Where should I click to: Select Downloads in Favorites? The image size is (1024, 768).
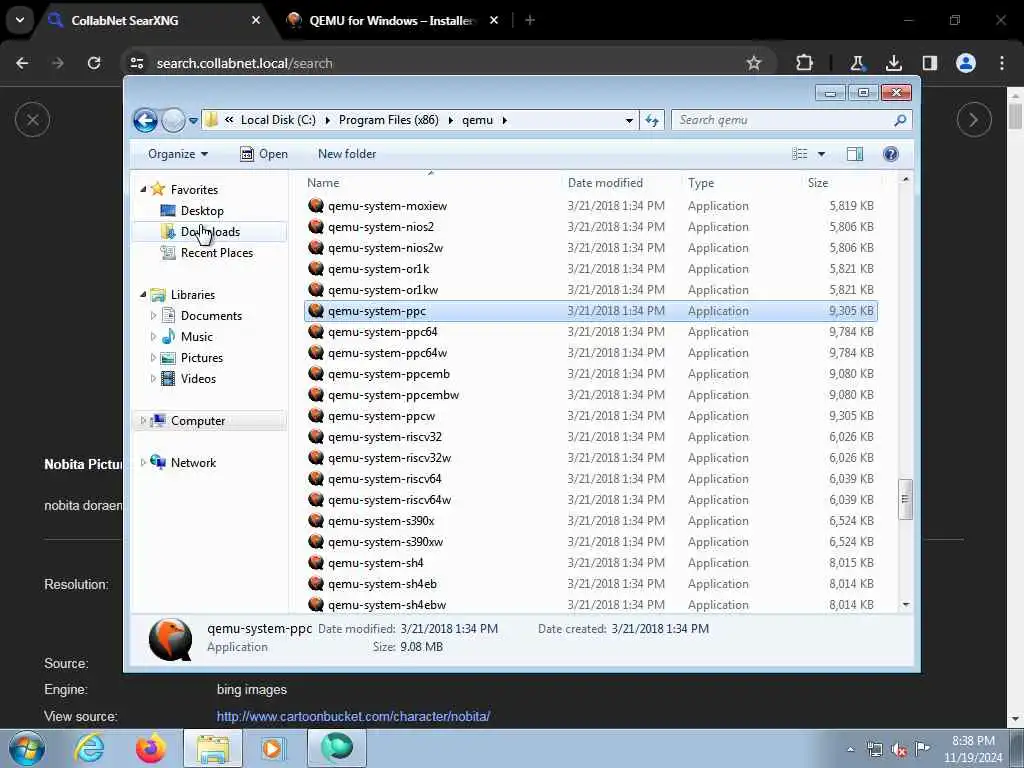(x=210, y=232)
